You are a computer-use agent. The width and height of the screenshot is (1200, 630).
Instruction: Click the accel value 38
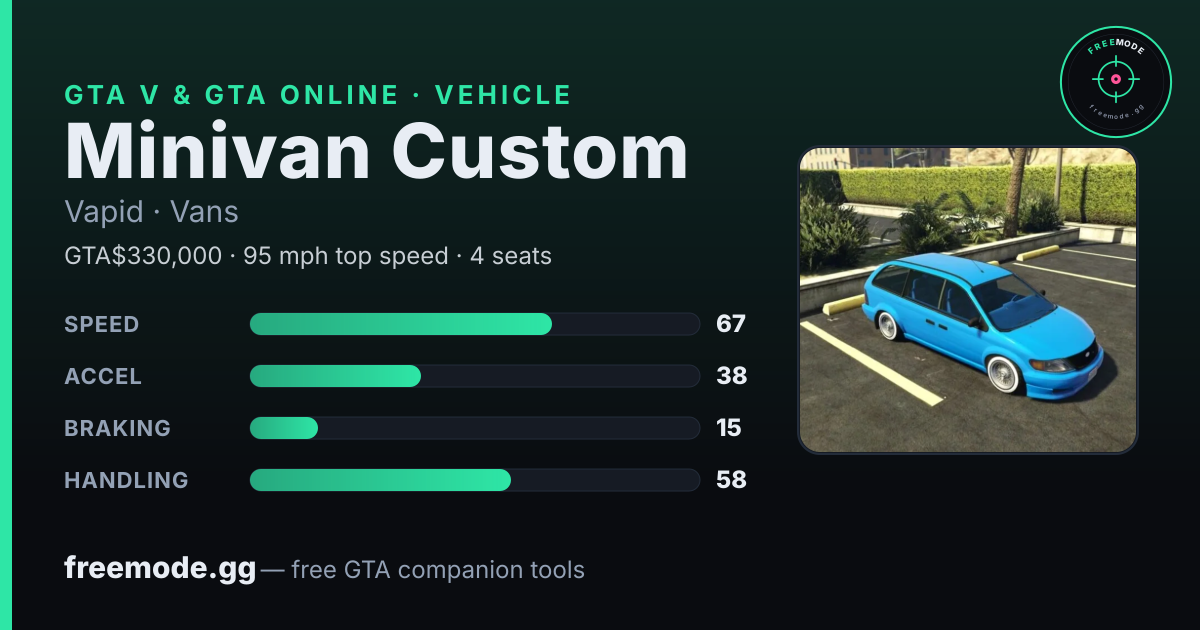coord(731,376)
